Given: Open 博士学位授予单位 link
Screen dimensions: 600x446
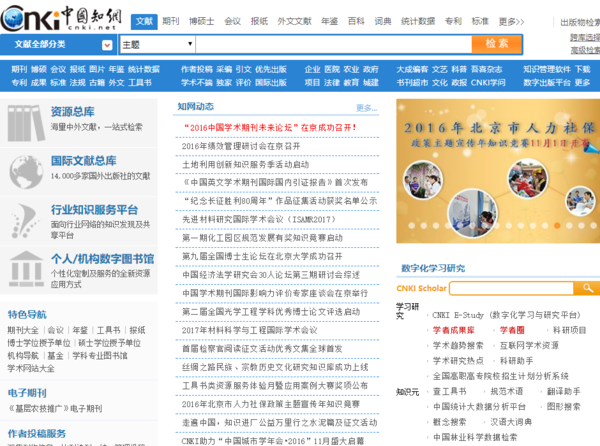Looking at the screenshot, I should pos(39,343).
